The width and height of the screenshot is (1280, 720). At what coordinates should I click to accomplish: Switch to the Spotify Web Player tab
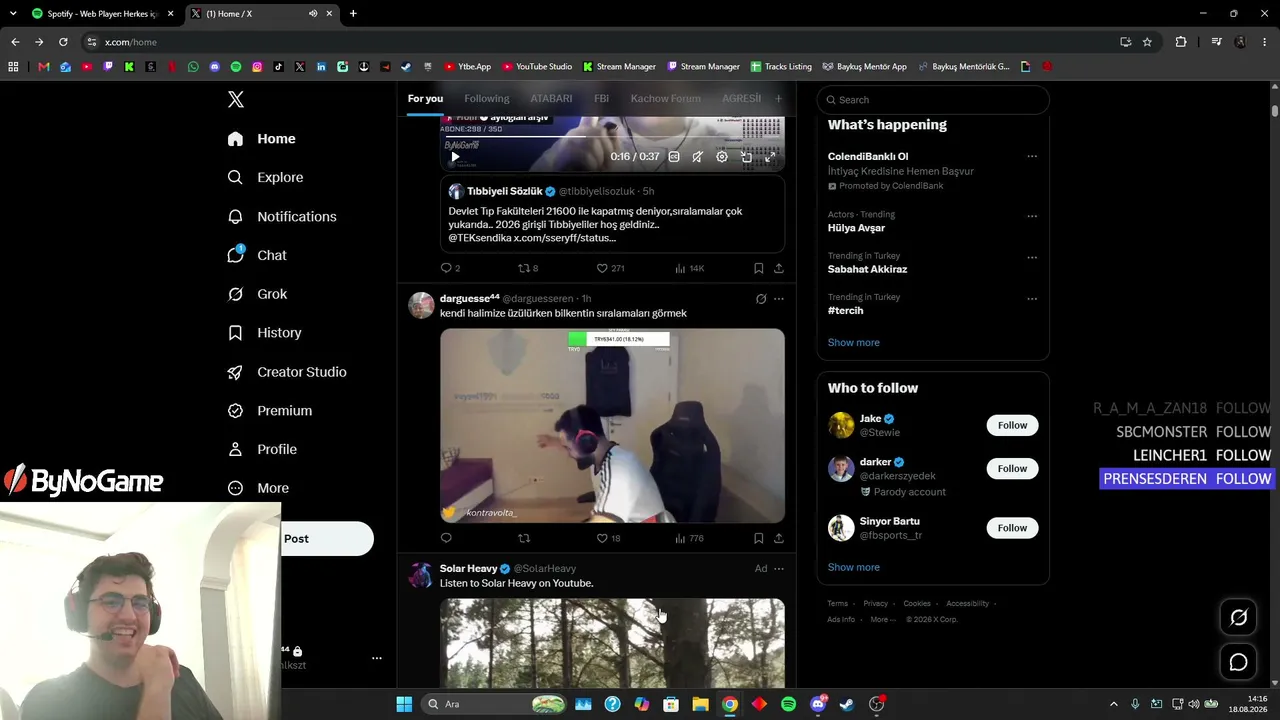click(x=103, y=14)
